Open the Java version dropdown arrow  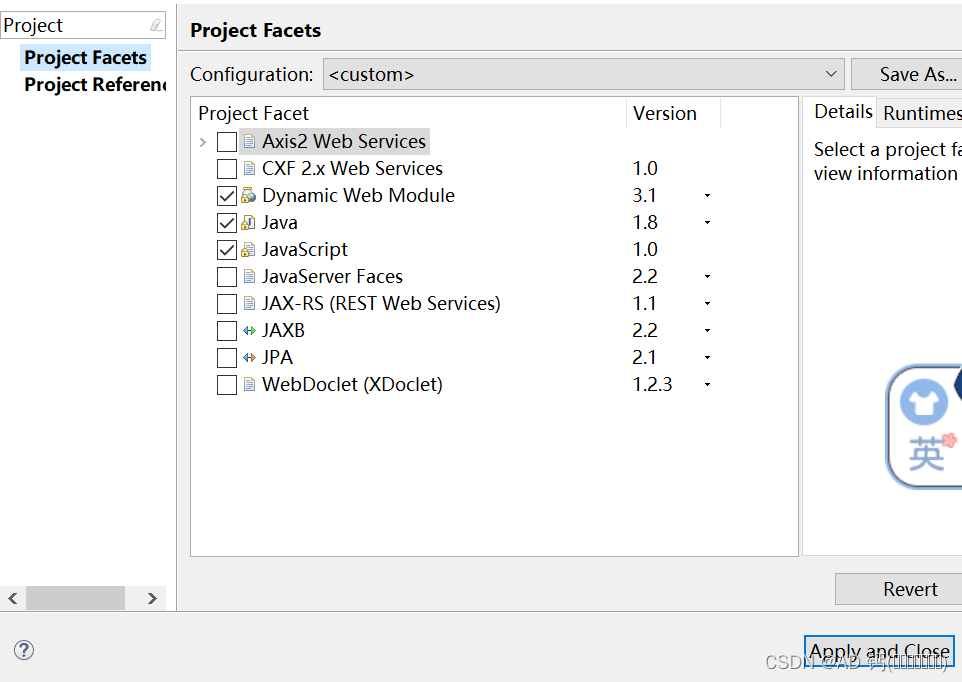pos(707,223)
